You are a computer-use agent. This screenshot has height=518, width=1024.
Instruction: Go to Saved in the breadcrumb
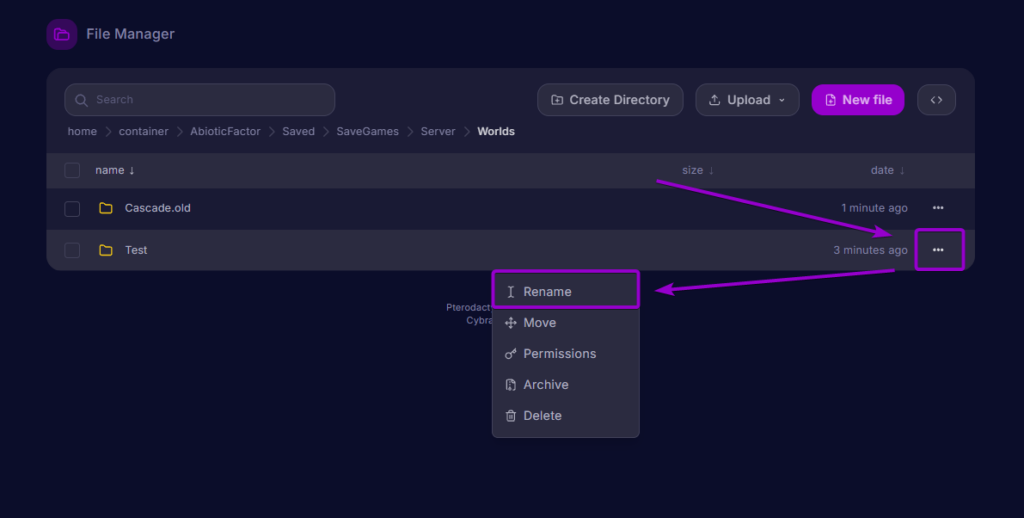click(298, 131)
